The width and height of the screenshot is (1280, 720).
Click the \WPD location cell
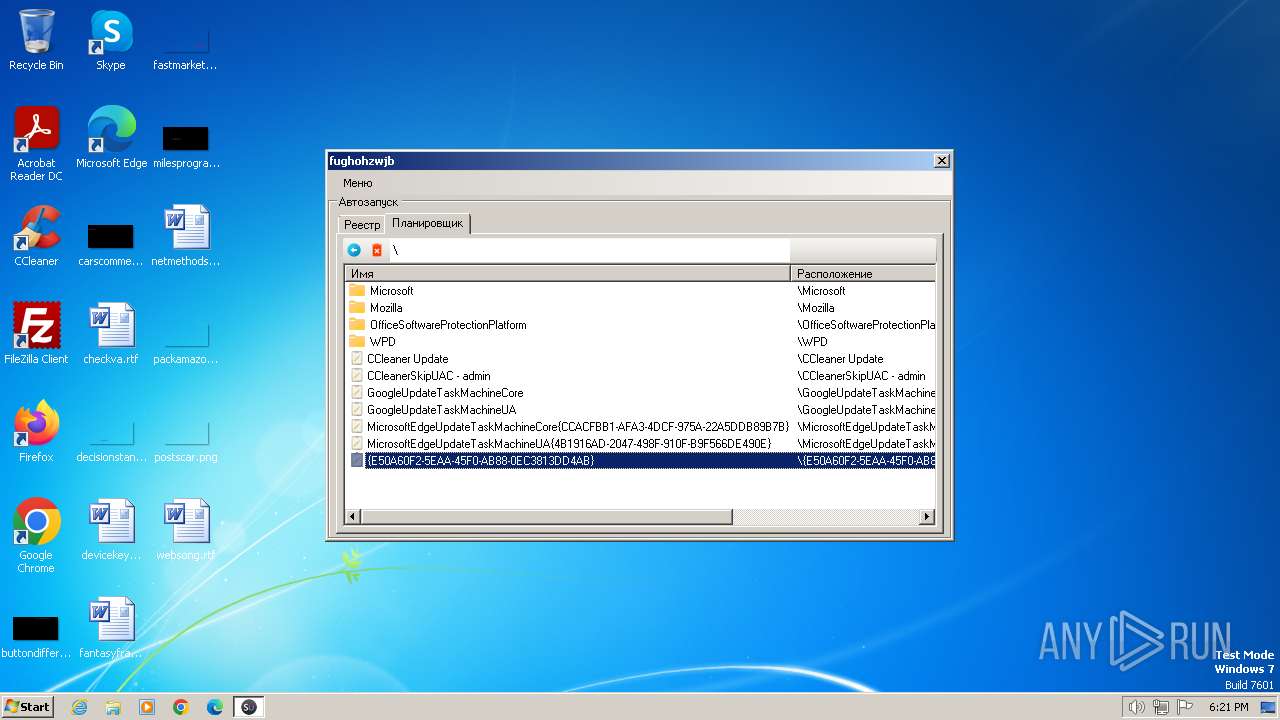pyautogui.click(x=811, y=342)
